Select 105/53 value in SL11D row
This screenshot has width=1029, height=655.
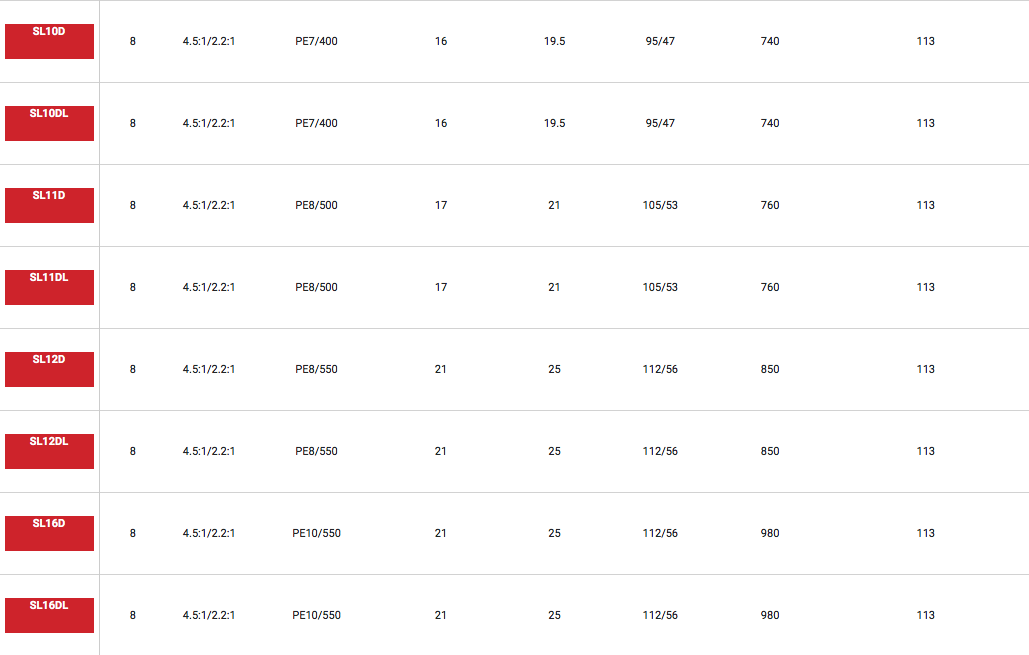(660, 205)
